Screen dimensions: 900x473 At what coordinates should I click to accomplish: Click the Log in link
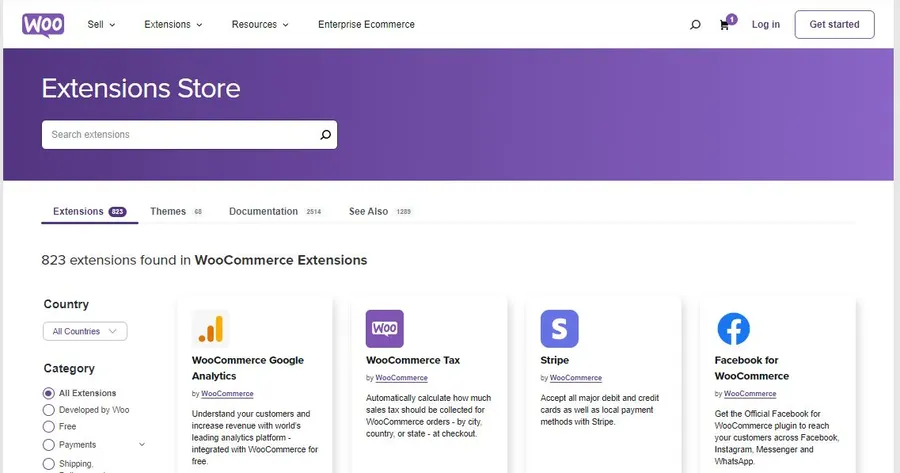[766, 25]
